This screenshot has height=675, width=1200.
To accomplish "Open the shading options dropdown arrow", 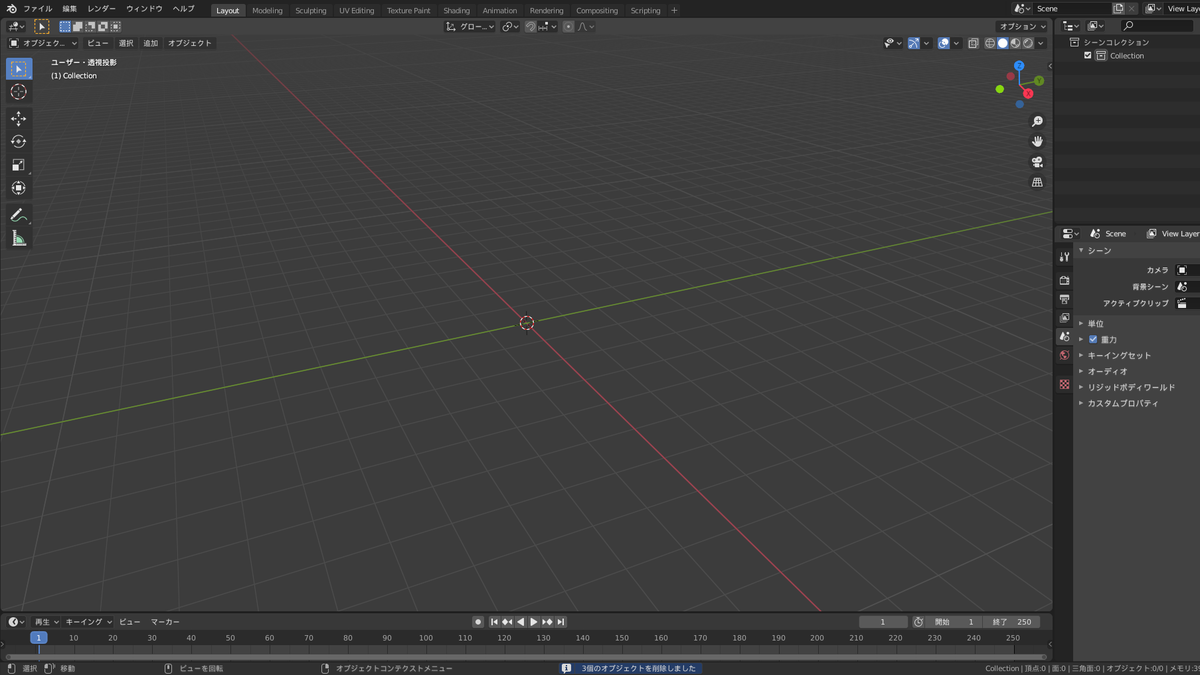I will pos(1041,43).
